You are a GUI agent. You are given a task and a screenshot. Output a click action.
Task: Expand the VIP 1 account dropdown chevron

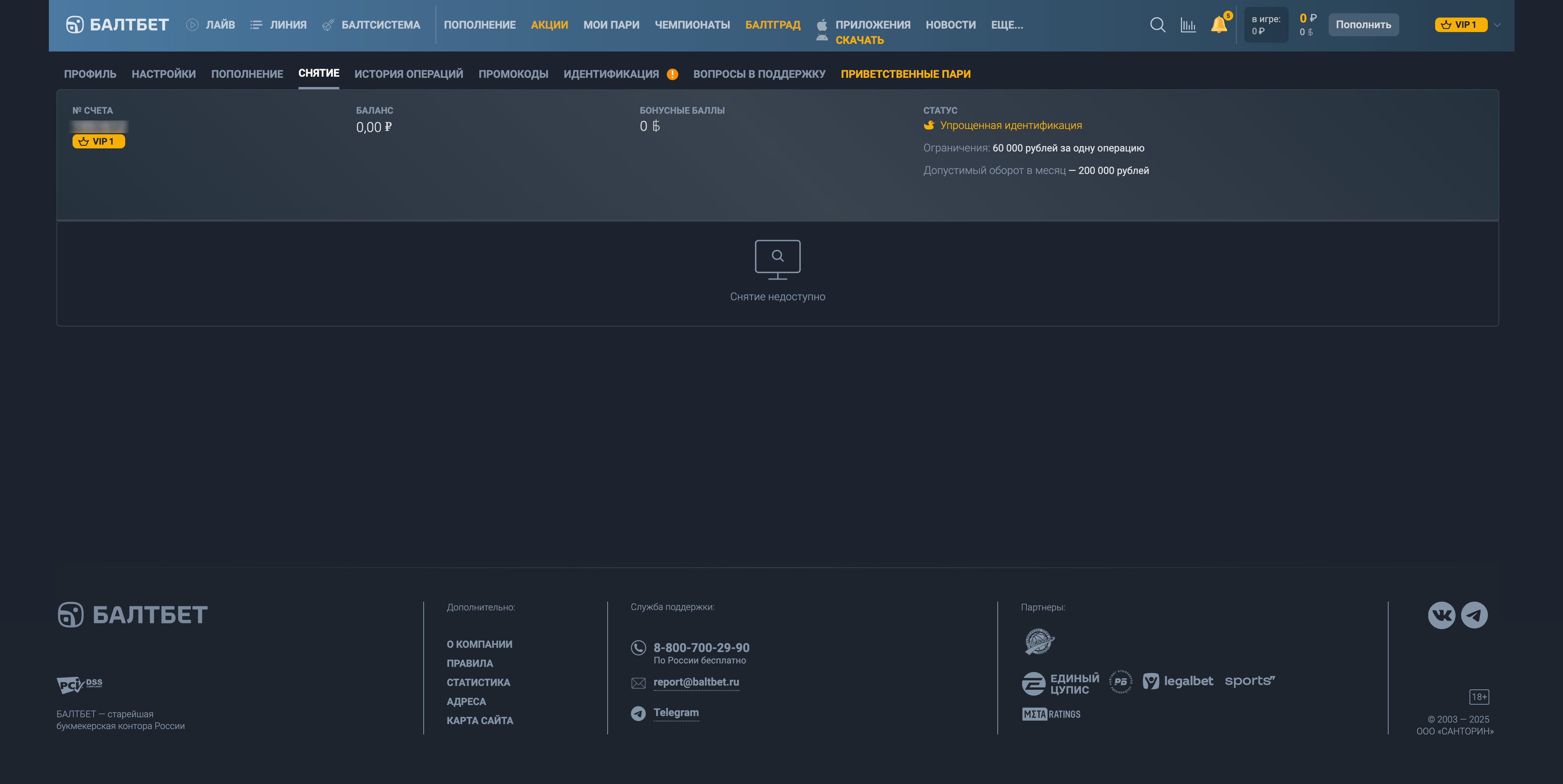tap(1497, 25)
